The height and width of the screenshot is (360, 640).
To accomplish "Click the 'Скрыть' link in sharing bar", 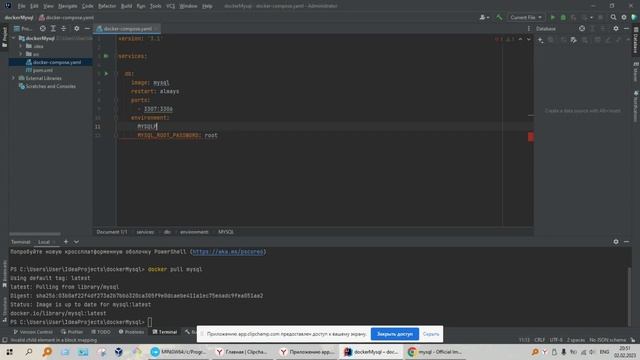I will (431, 334).
